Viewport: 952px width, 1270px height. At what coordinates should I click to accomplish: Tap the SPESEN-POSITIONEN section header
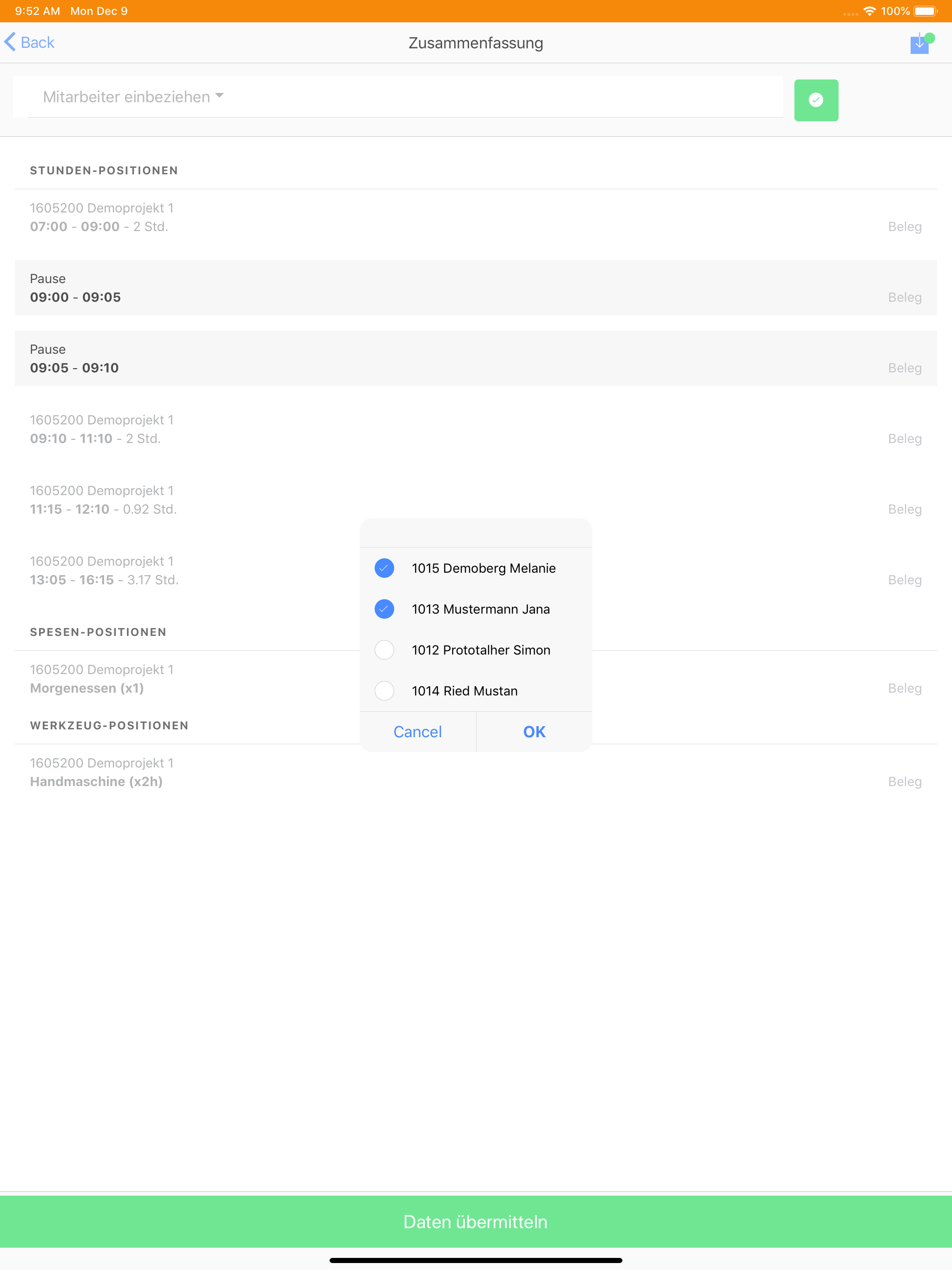98,632
